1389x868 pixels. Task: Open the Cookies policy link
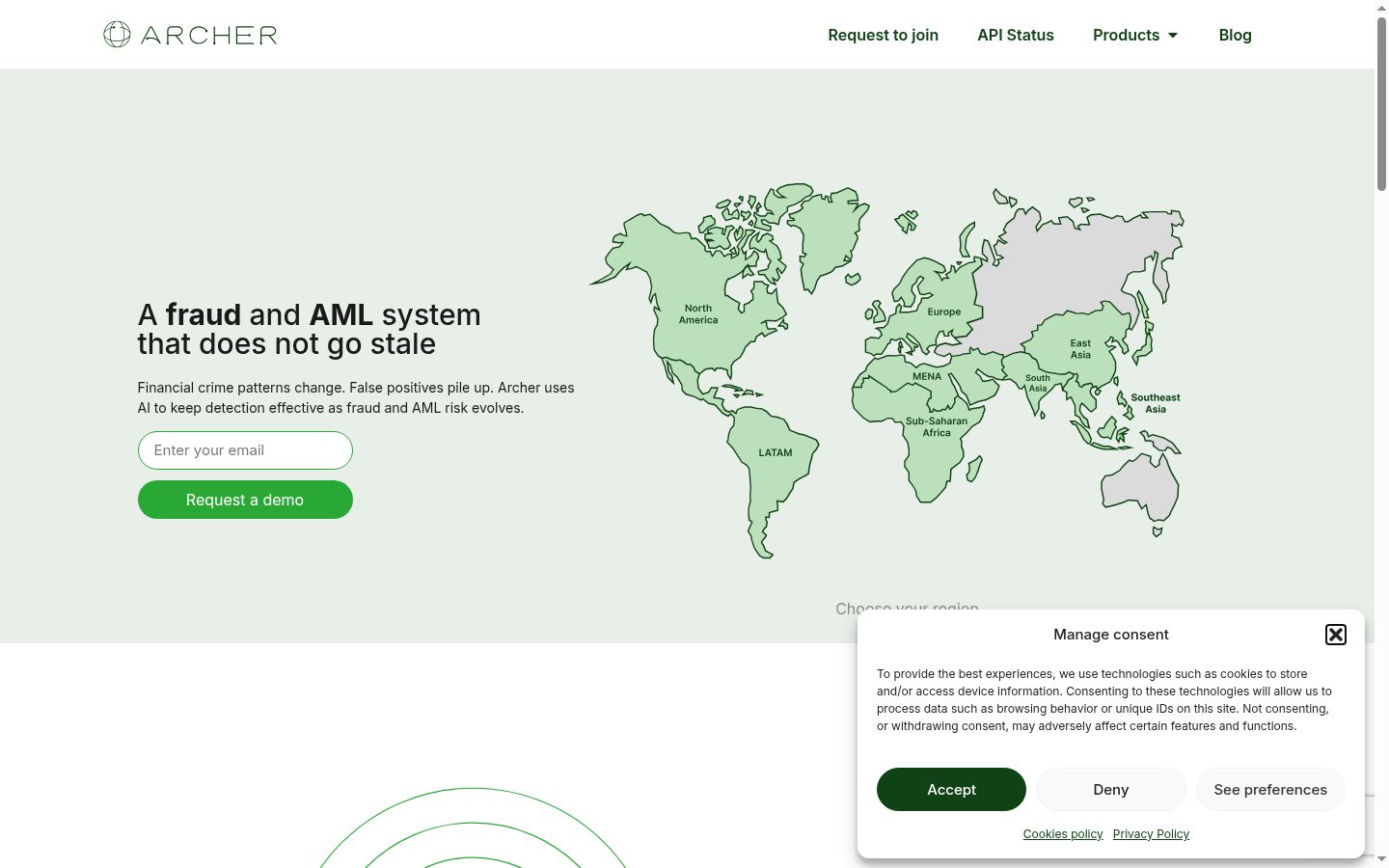[x=1063, y=834]
